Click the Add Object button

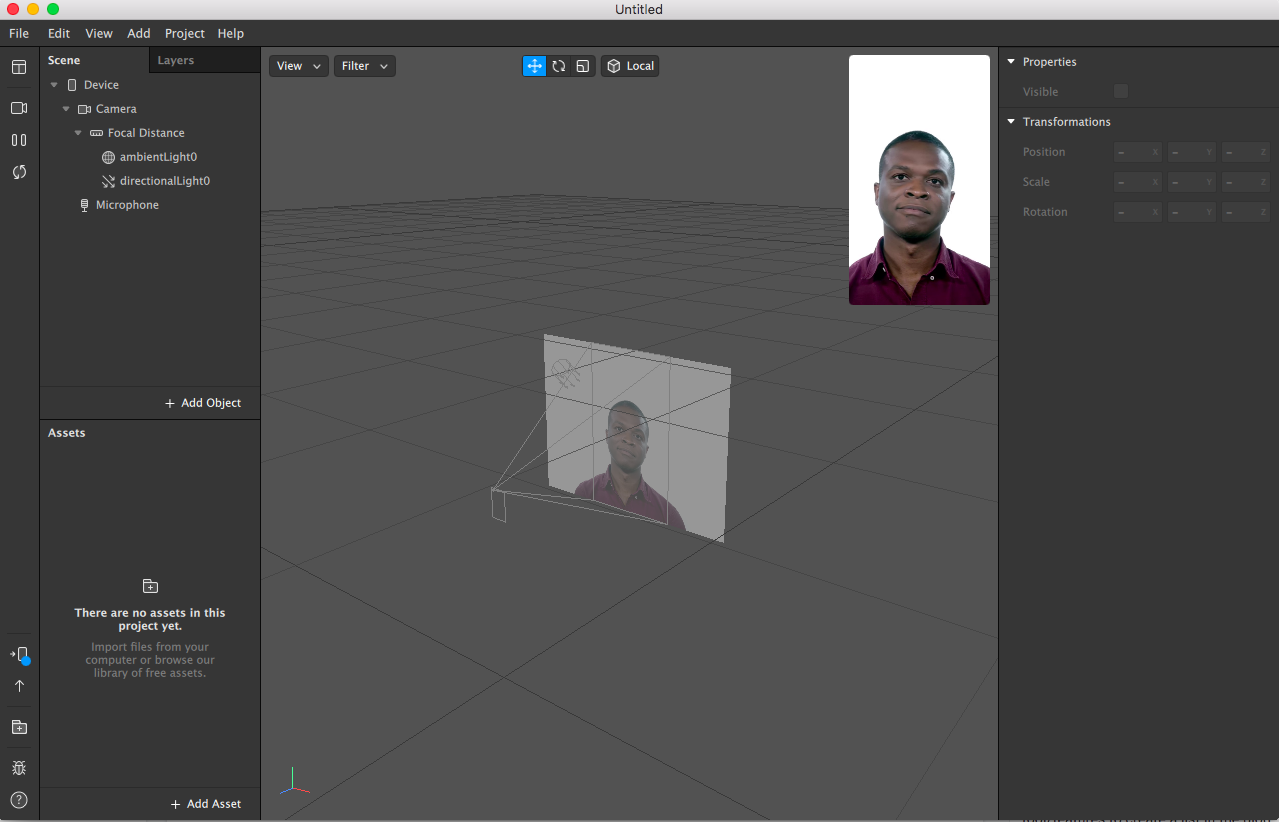click(x=203, y=403)
